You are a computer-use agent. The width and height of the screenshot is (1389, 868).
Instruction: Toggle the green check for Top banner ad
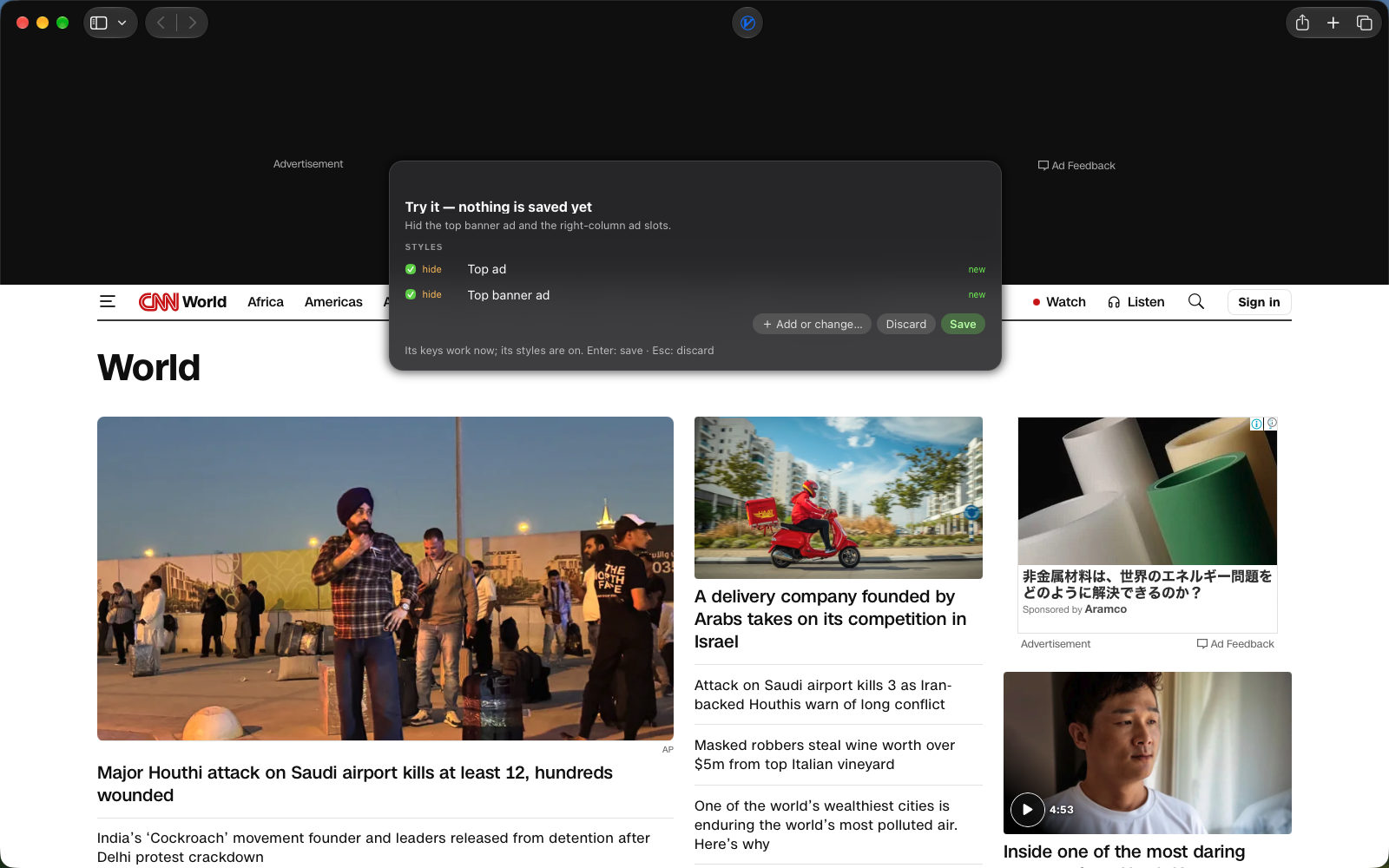tap(411, 294)
